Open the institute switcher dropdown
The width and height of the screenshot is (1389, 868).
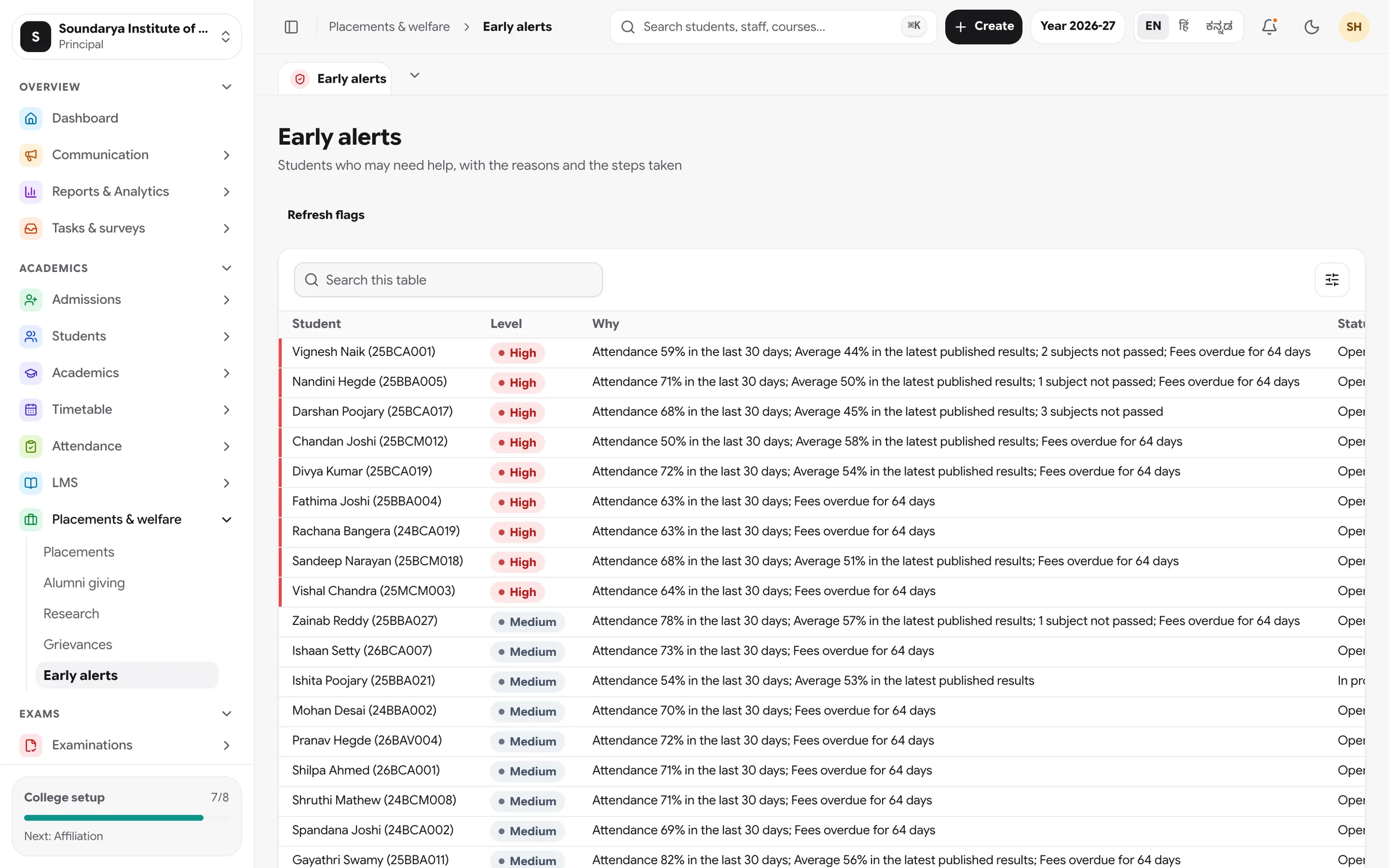[127, 36]
